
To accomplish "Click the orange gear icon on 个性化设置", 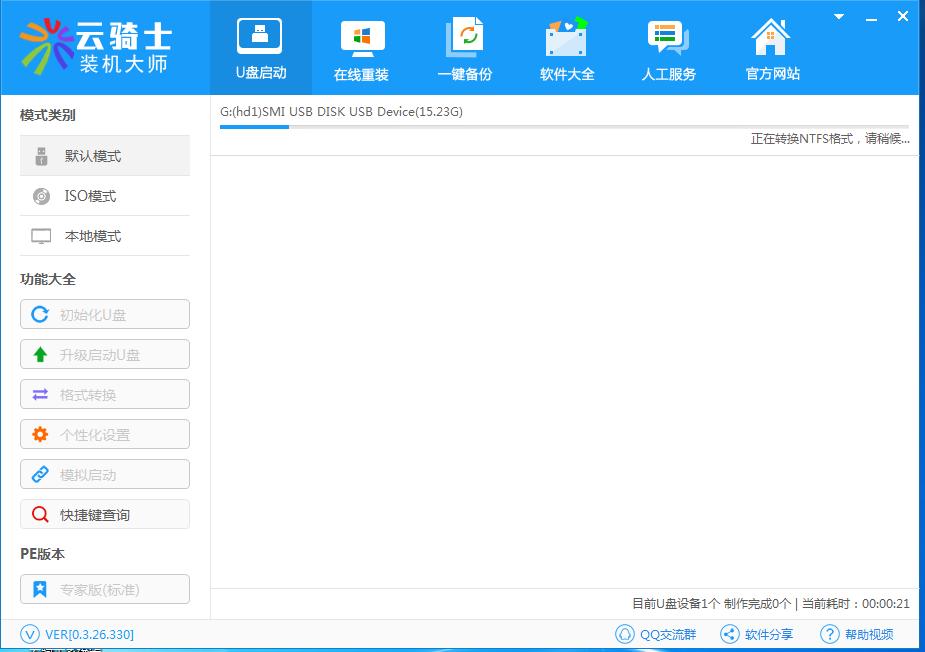I will pyautogui.click(x=40, y=435).
